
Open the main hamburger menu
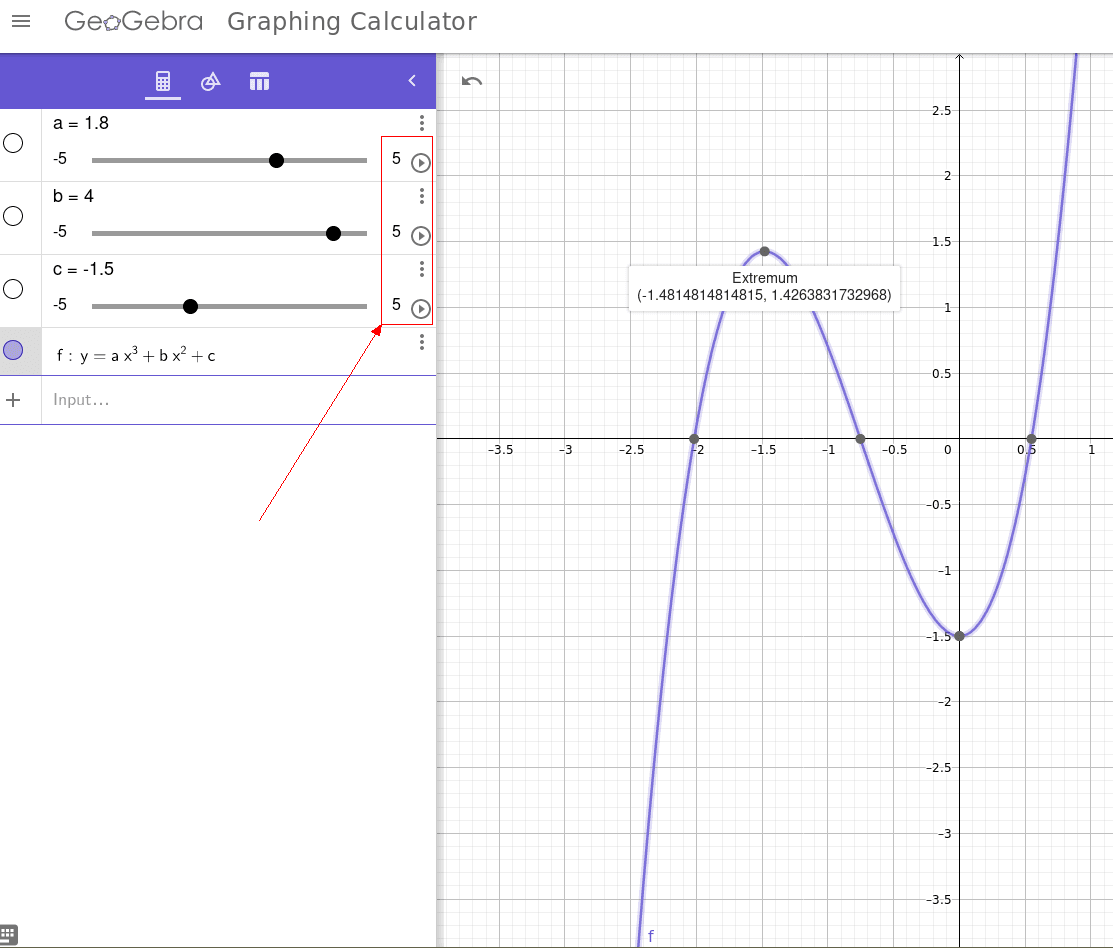[x=21, y=21]
